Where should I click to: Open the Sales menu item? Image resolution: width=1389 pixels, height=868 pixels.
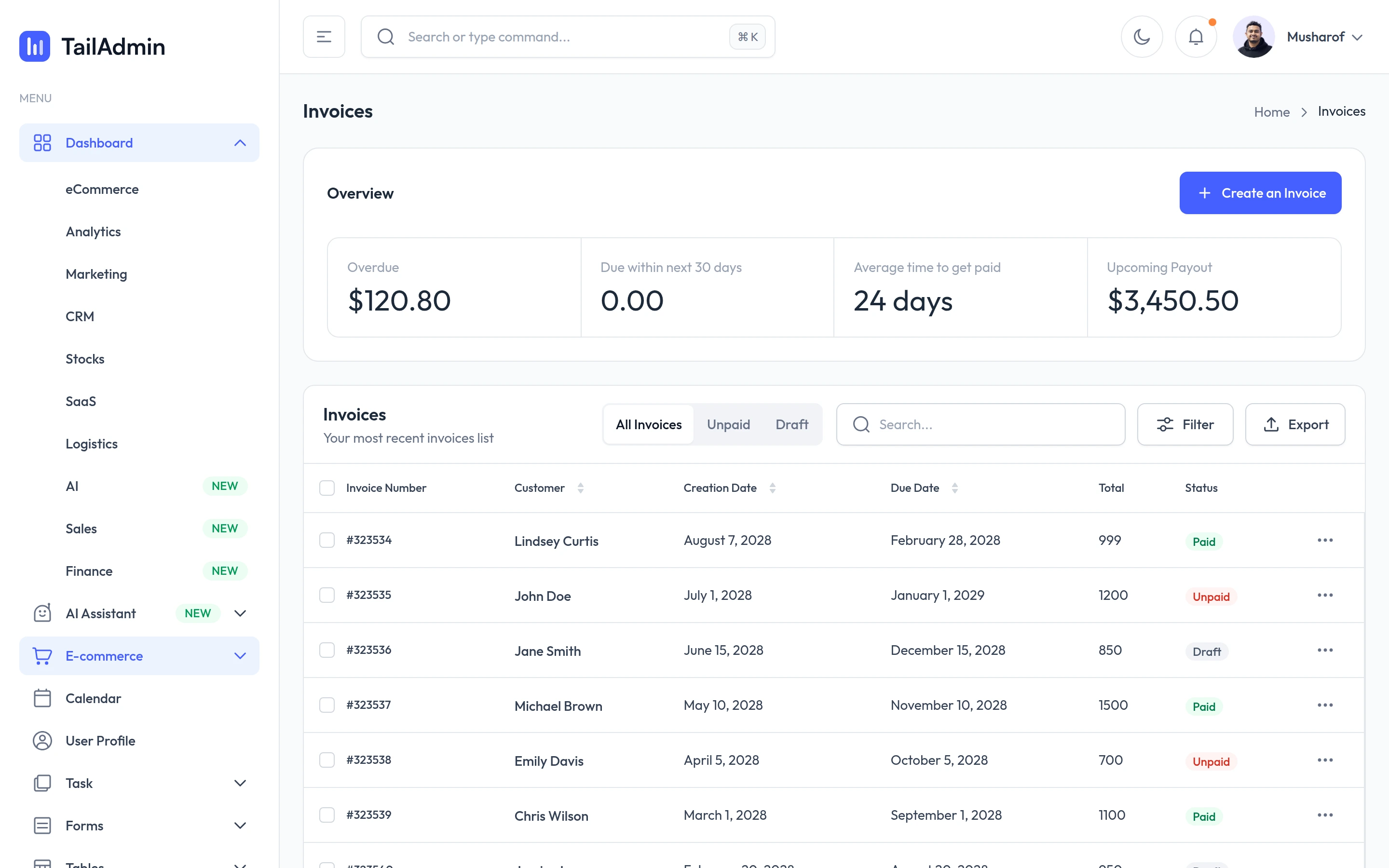[81, 529]
